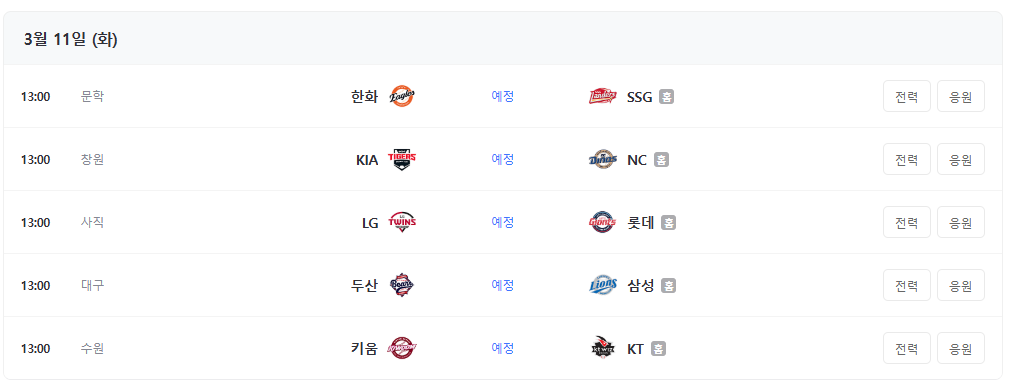
Task: Open 전력 for the KIA vs NC game
Action: 907,159
